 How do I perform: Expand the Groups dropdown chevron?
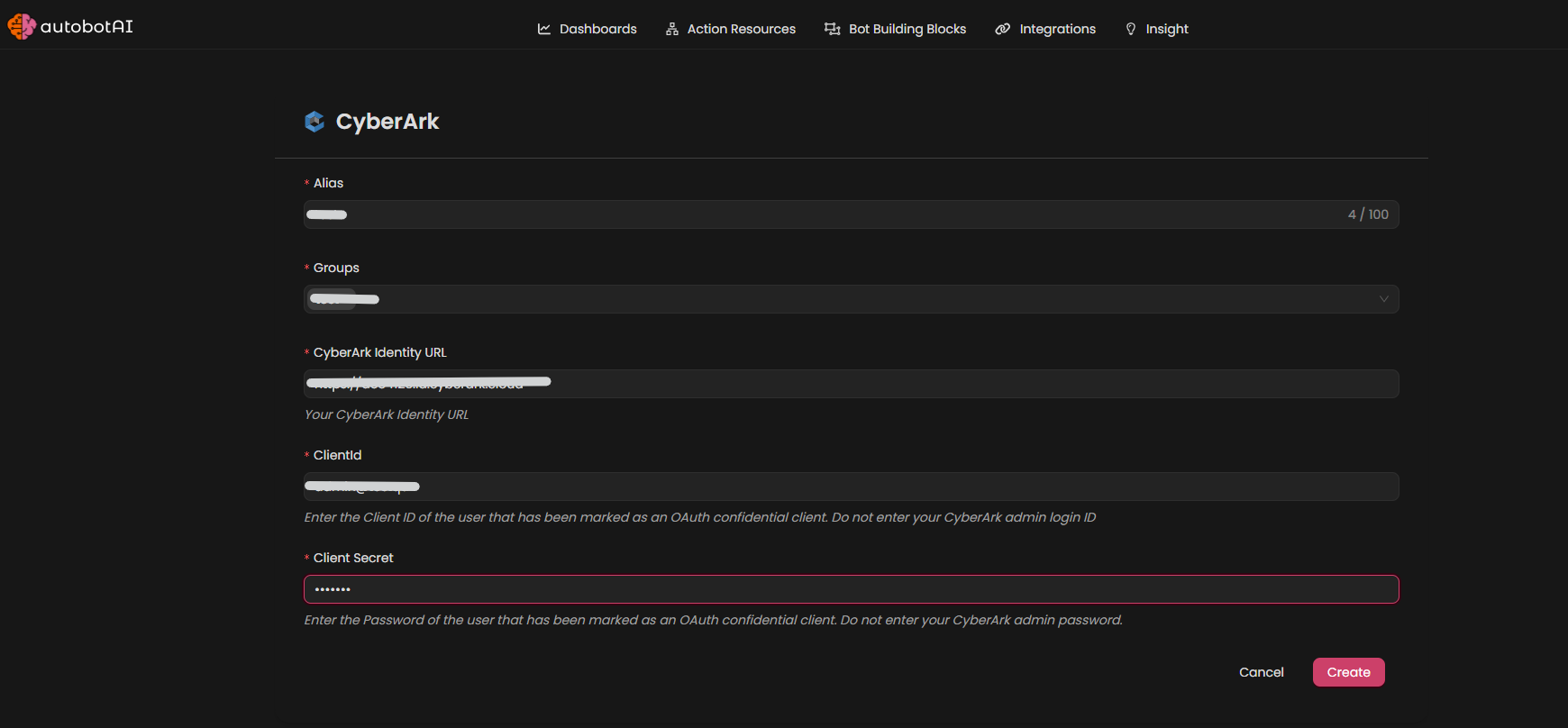[1383, 299]
